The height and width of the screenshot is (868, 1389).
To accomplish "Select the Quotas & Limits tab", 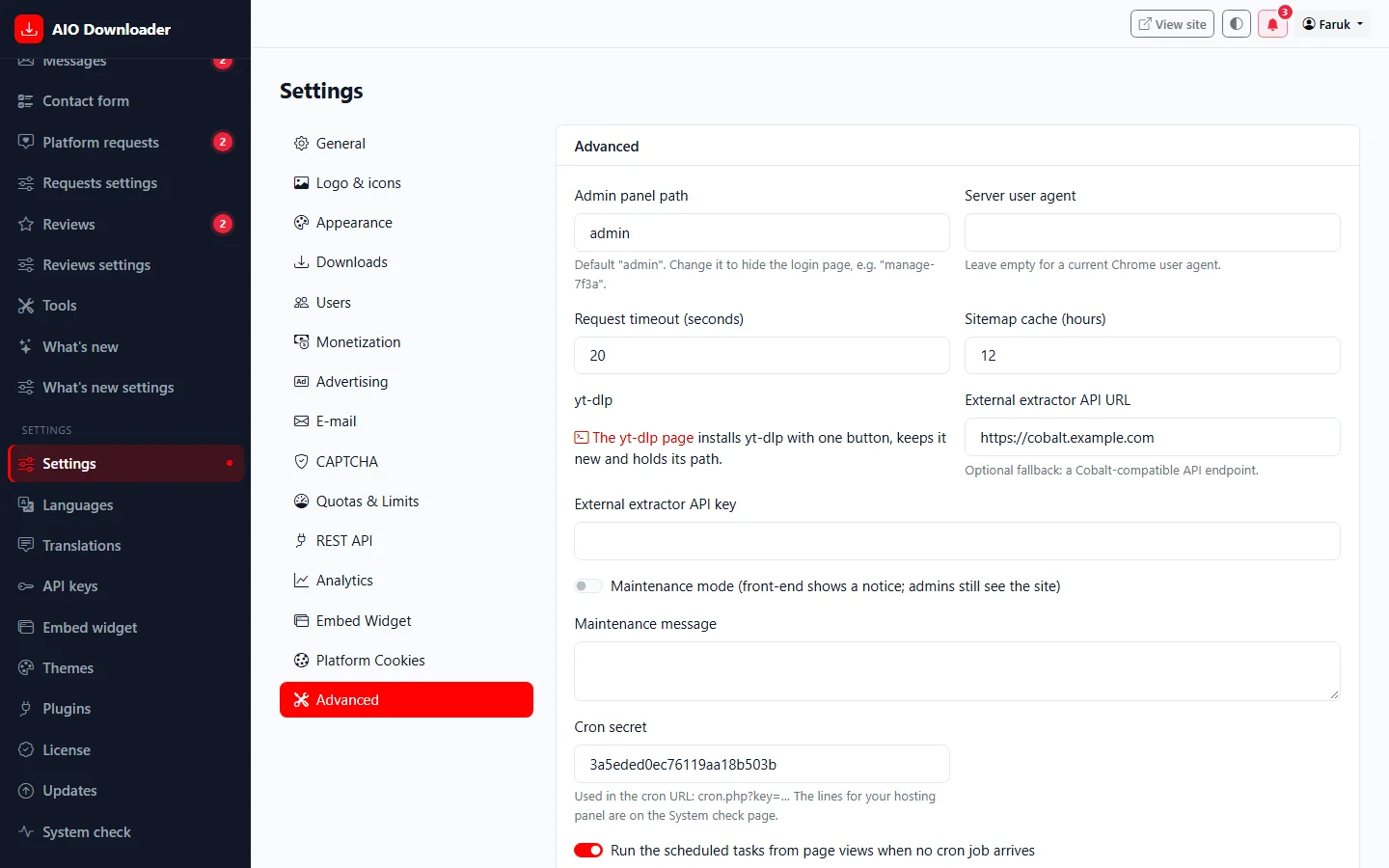I will point(406,501).
